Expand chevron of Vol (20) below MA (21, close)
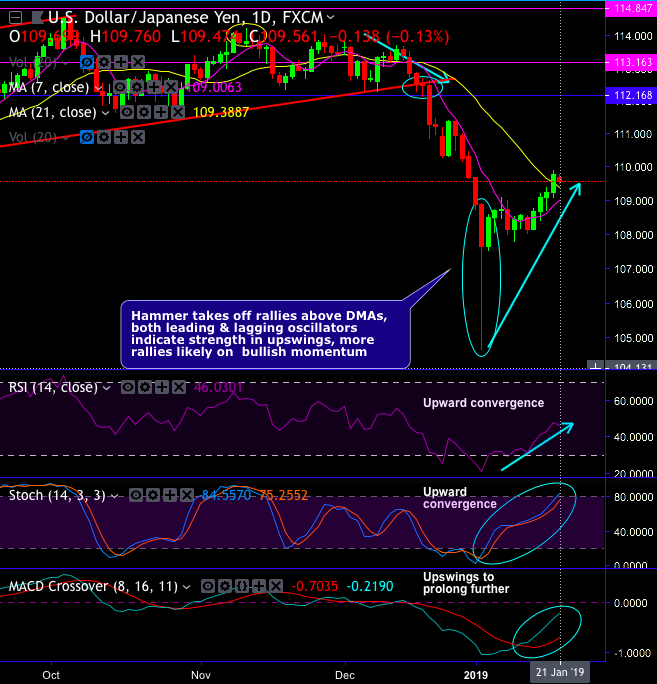 coord(65,139)
